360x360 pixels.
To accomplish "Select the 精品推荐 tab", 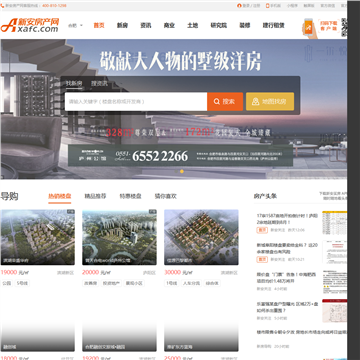I will click(95, 196).
